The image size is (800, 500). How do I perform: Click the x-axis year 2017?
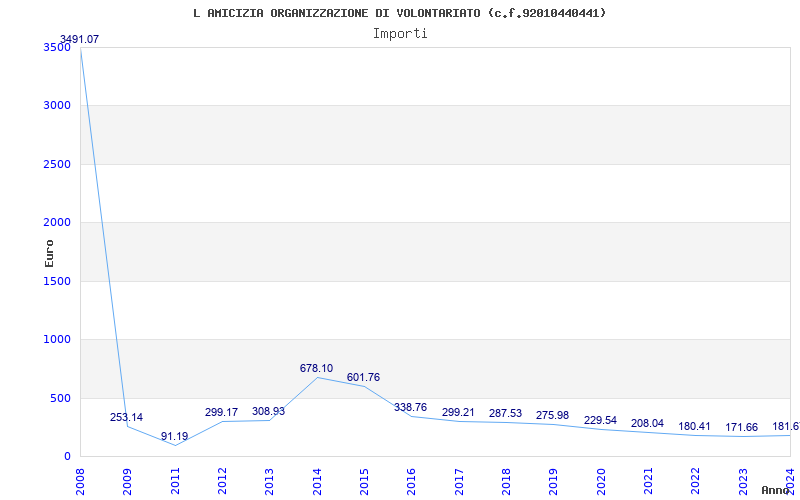[459, 482]
